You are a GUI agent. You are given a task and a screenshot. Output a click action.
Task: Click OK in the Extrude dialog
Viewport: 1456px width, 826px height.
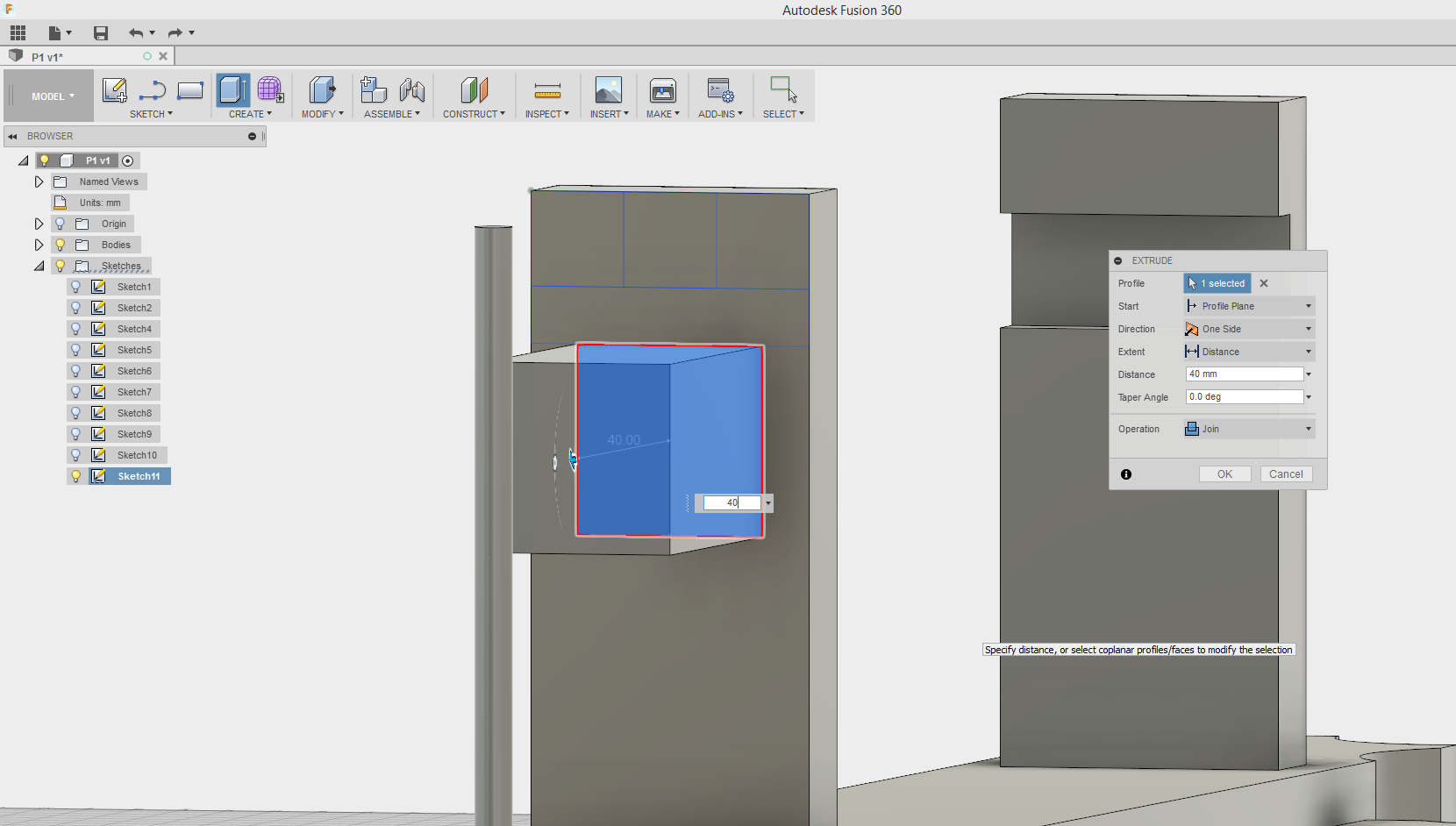tap(1225, 474)
